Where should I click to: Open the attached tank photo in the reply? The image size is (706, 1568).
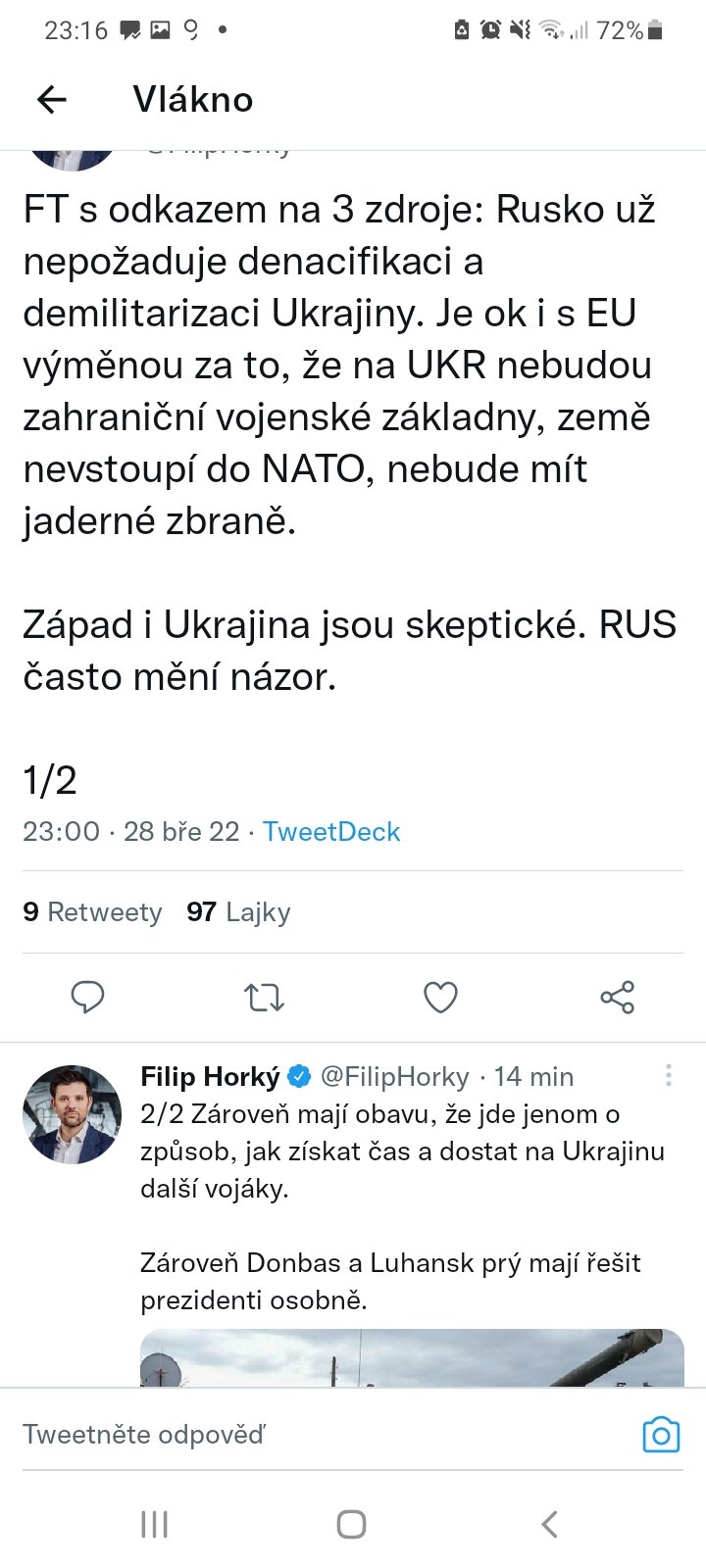(412, 1358)
